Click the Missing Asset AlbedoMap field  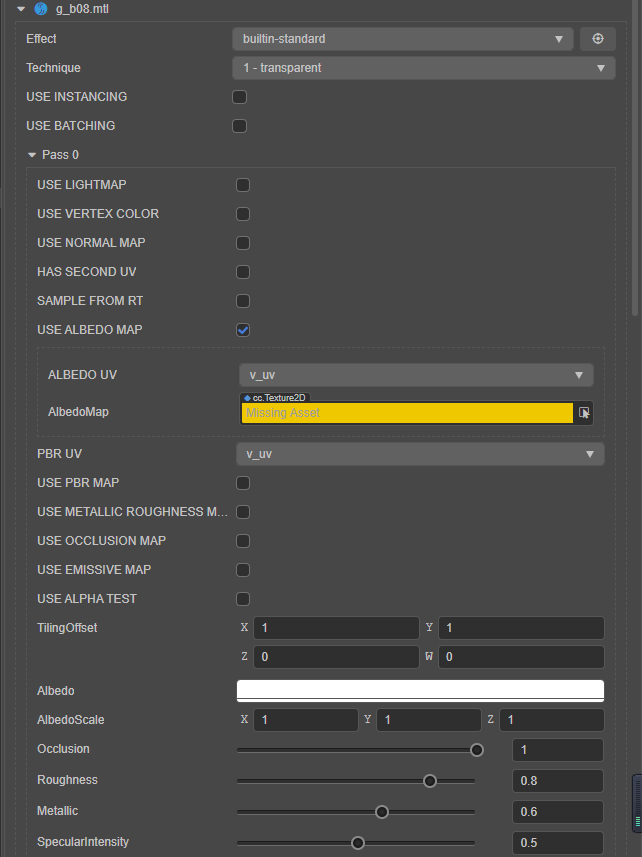pos(406,413)
